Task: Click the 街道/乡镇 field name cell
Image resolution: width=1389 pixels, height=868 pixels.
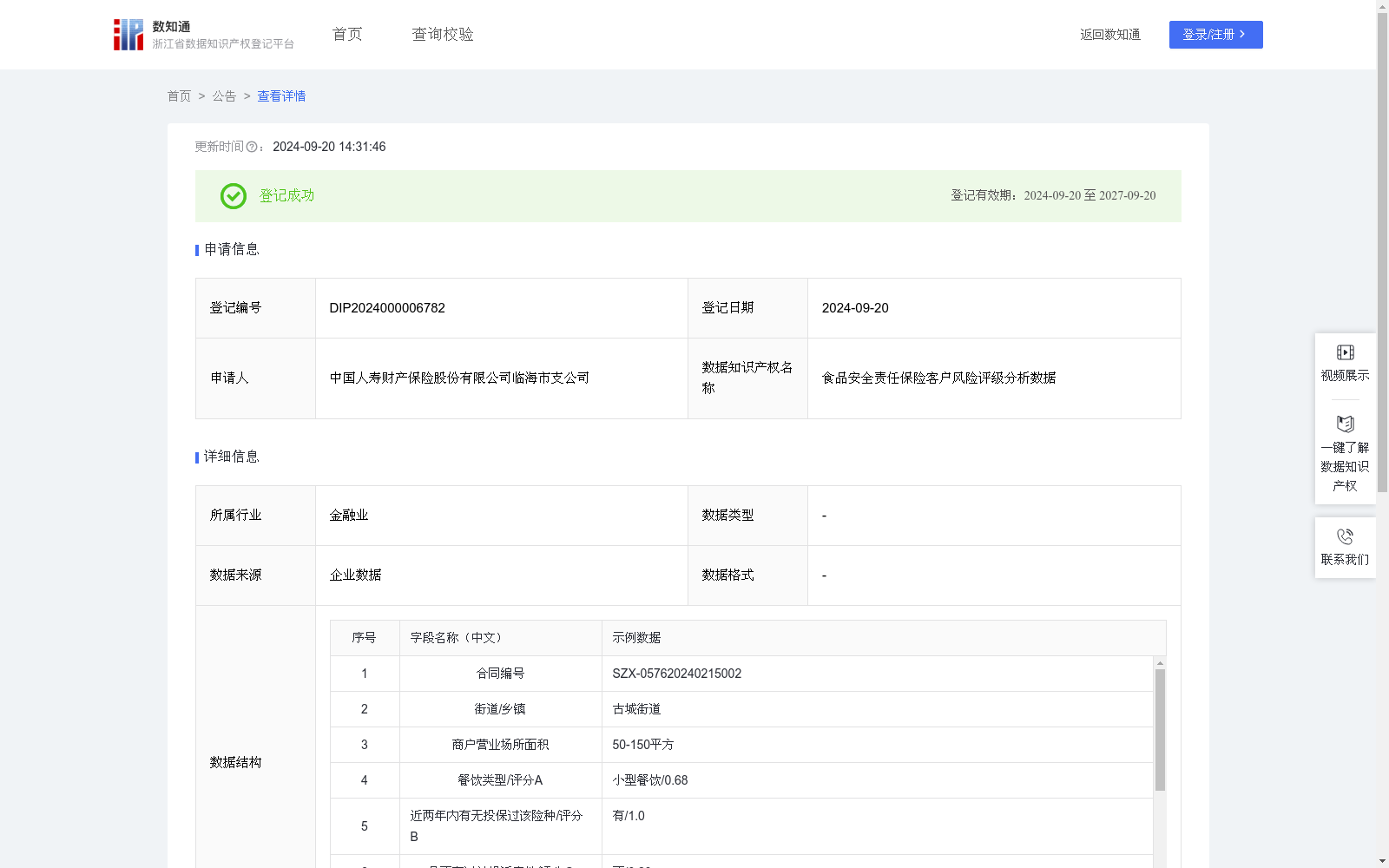Action: click(x=500, y=709)
